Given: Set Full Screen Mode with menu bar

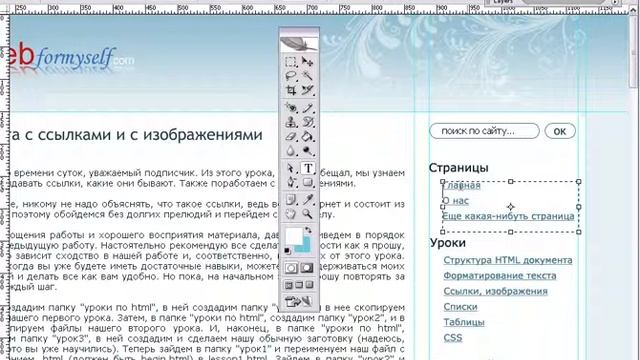Looking at the screenshot, I should [x=299, y=285].
